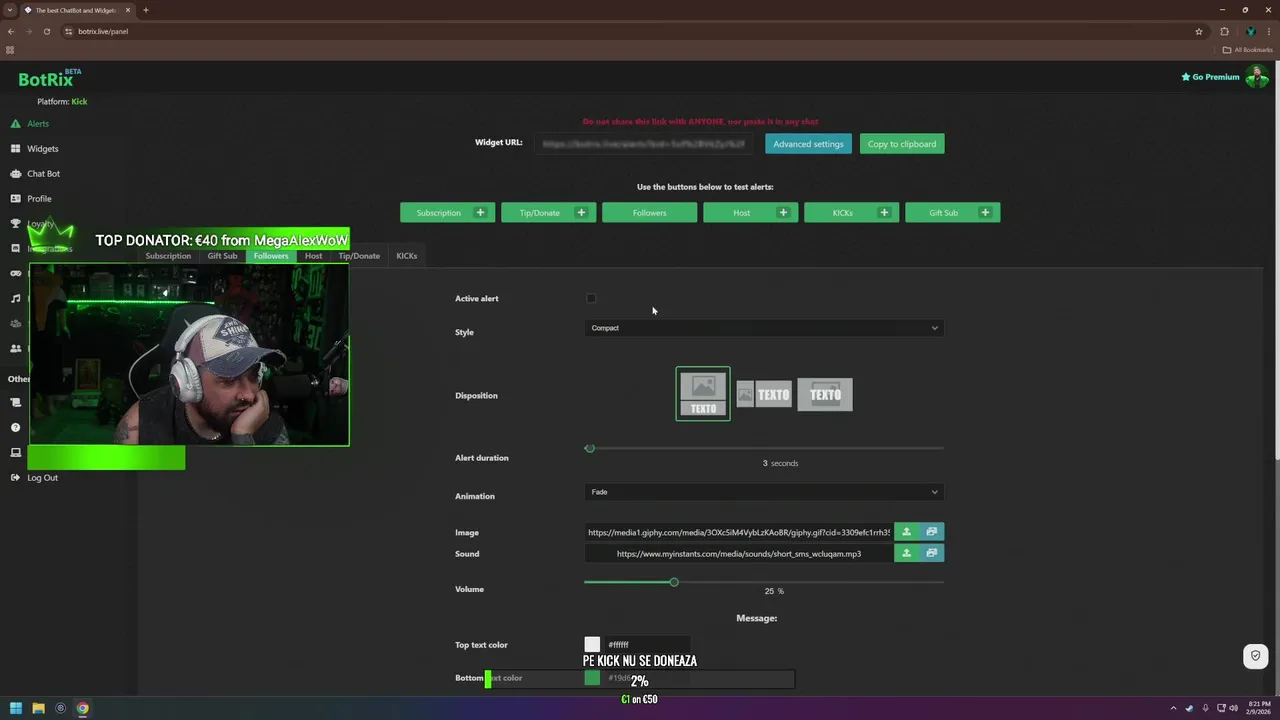
Task: Open the All Bookmarks folder
Action: [x=1247, y=50]
